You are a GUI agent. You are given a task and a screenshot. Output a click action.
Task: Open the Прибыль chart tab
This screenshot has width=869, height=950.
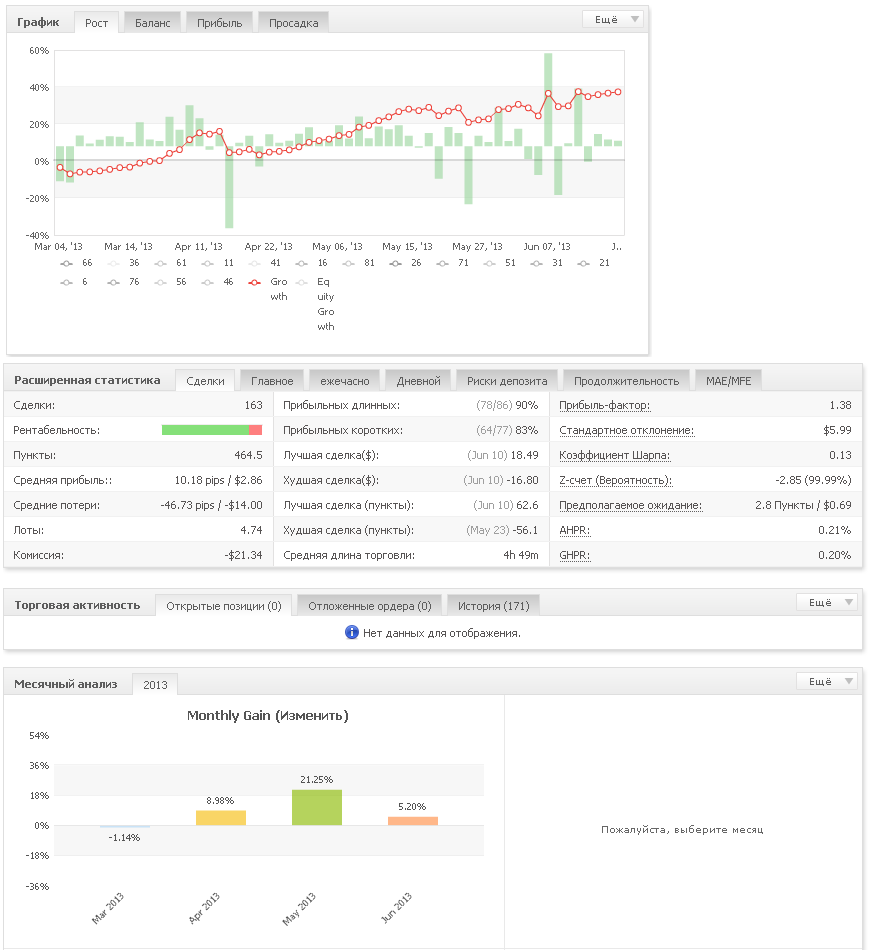pyautogui.click(x=219, y=22)
